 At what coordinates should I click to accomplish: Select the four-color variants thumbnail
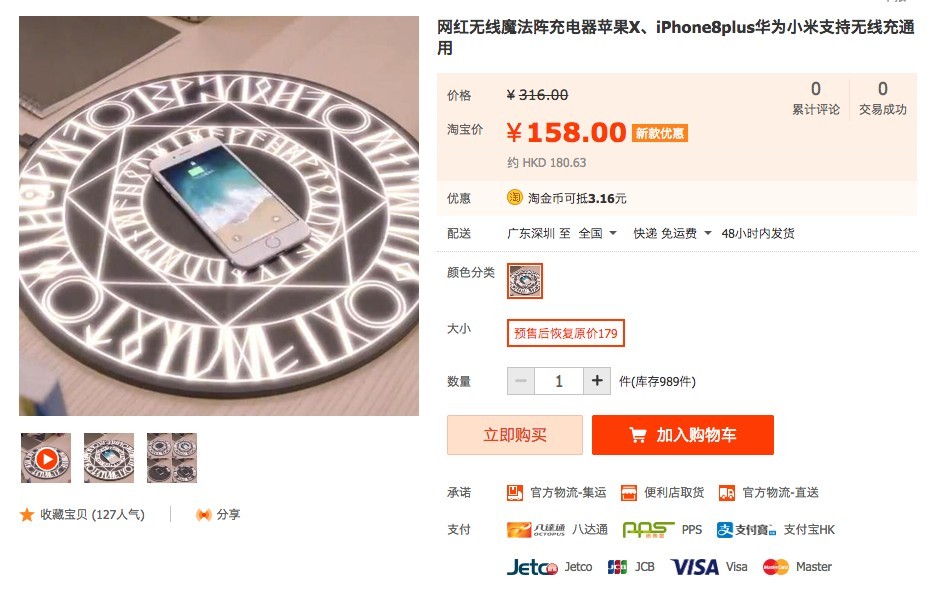pyautogui.click(x=172, y=458)
